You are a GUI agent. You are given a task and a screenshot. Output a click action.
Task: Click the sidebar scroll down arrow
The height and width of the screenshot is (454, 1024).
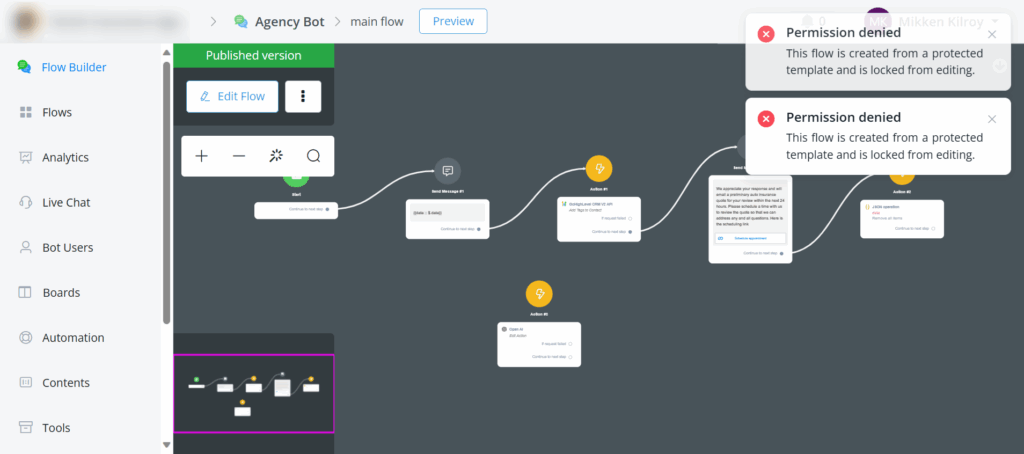click(166, 445)
